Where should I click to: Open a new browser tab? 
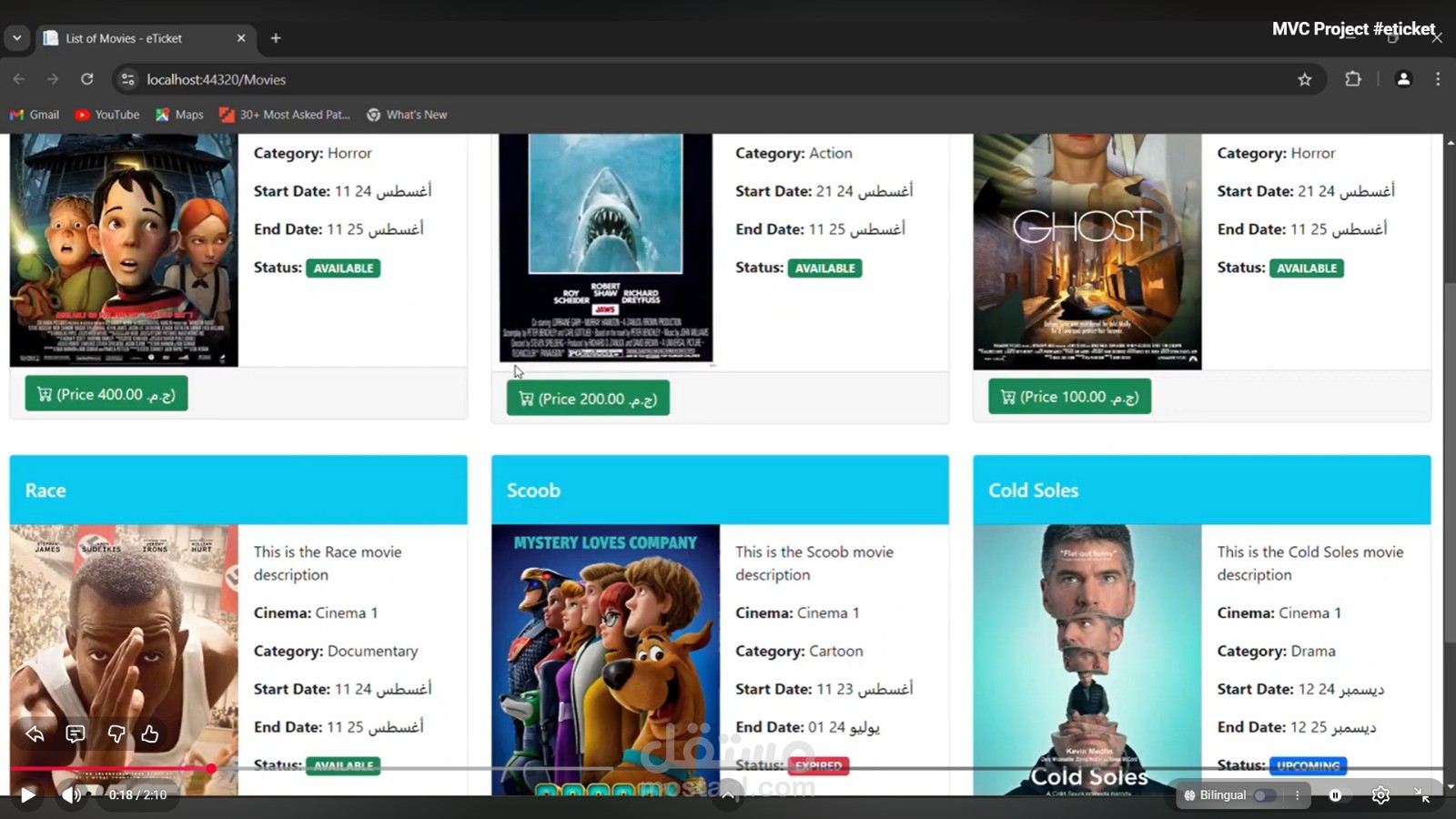(x=276, y=38)
